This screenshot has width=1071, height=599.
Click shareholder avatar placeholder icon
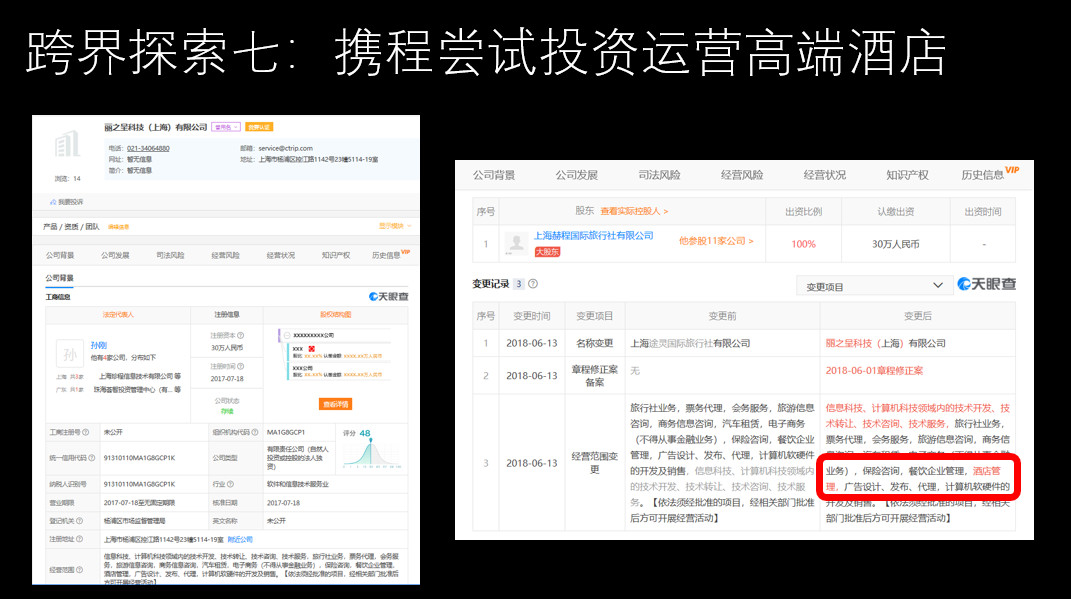(x=516, y=243)
